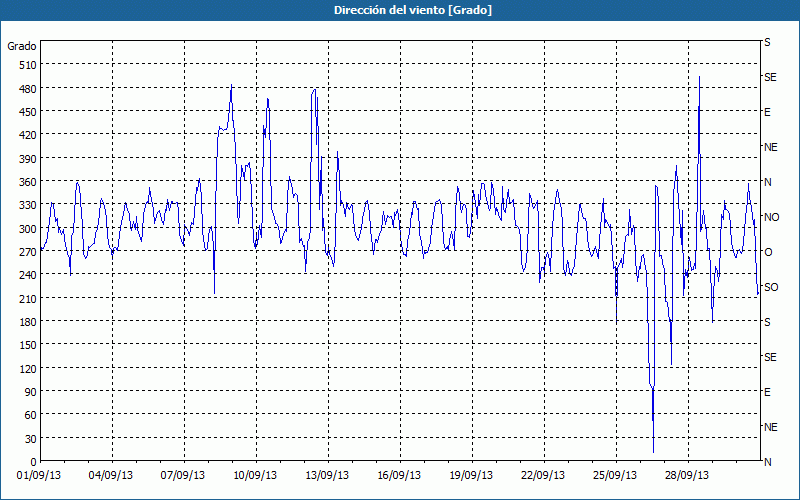This screenshot has height=500, width=800.
Task: Click the 04/09/13 date label
Action: tap(111, 475)
